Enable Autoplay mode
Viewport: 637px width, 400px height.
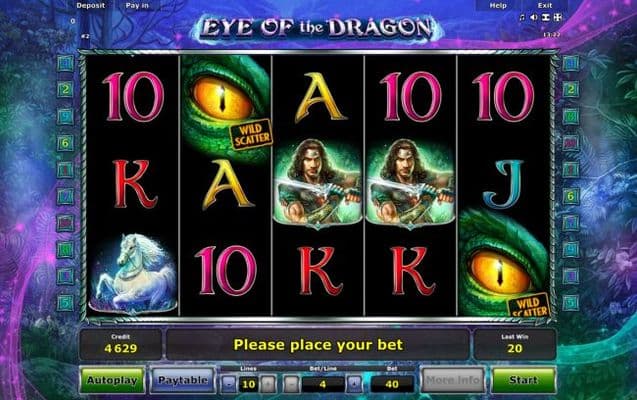tap(112, 381)
